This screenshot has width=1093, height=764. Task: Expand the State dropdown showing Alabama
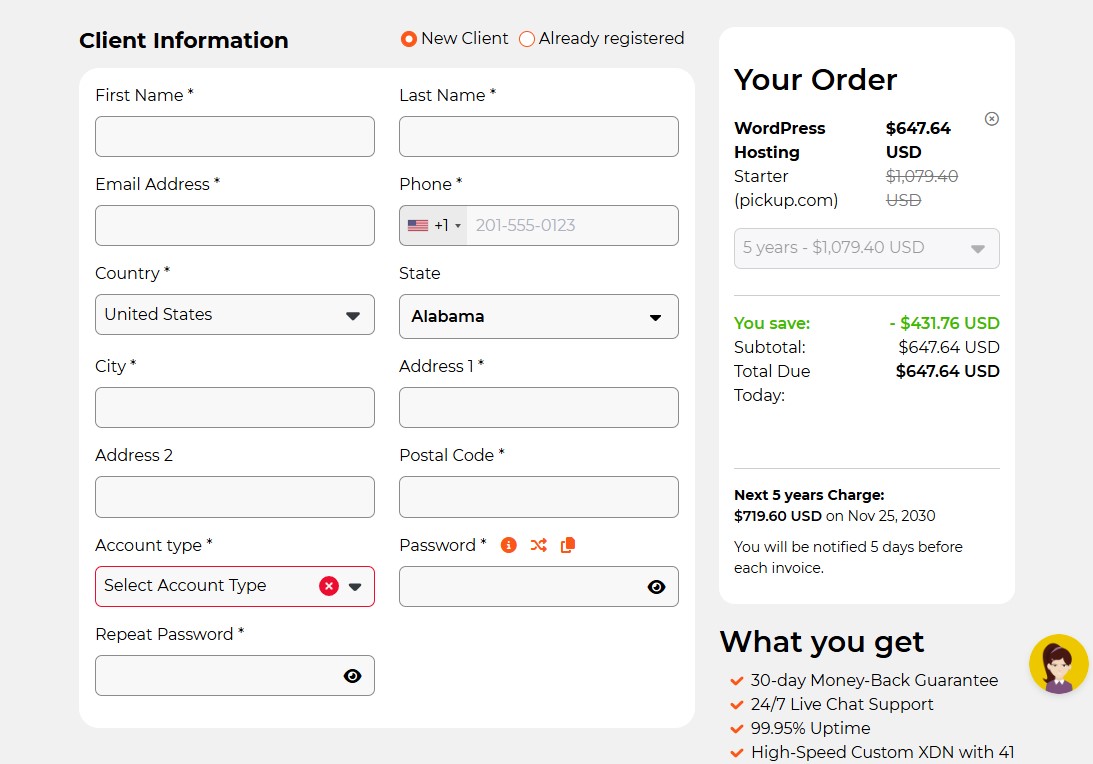point(538,317)
